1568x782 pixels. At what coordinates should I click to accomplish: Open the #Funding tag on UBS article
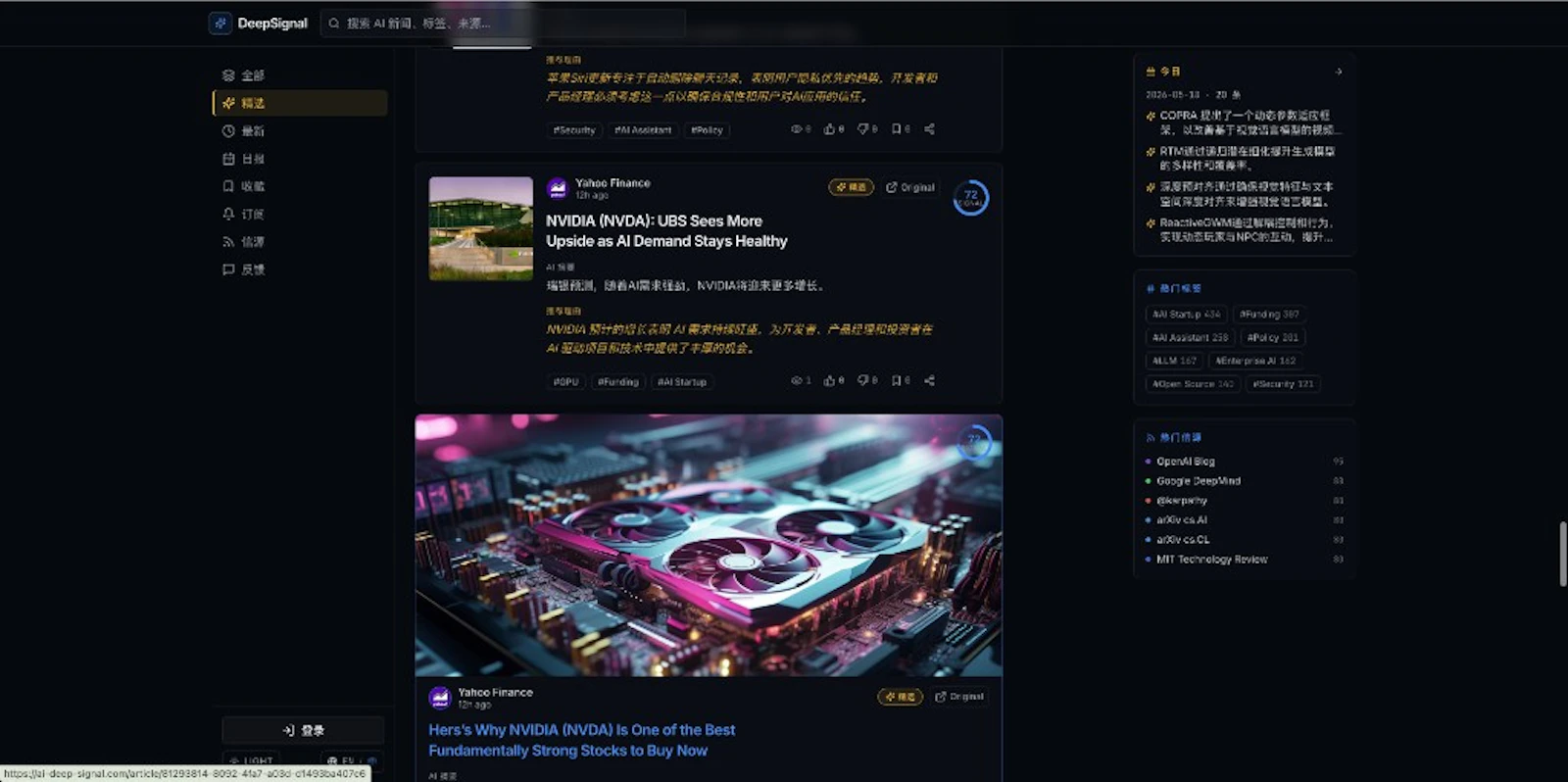618,382
